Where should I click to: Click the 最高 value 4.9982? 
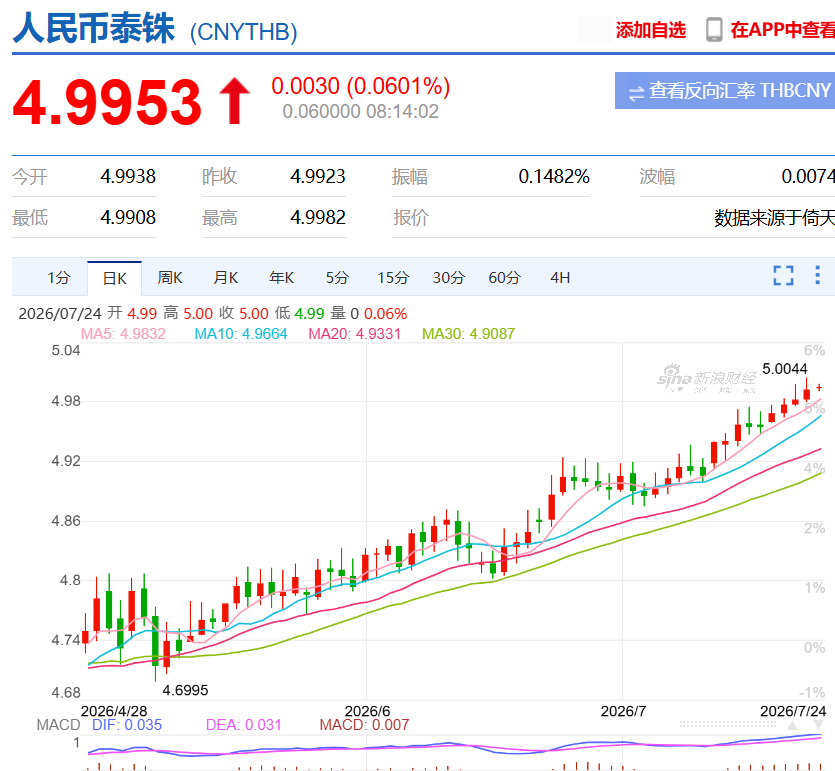pyautogui.click(x=318, y=217)
